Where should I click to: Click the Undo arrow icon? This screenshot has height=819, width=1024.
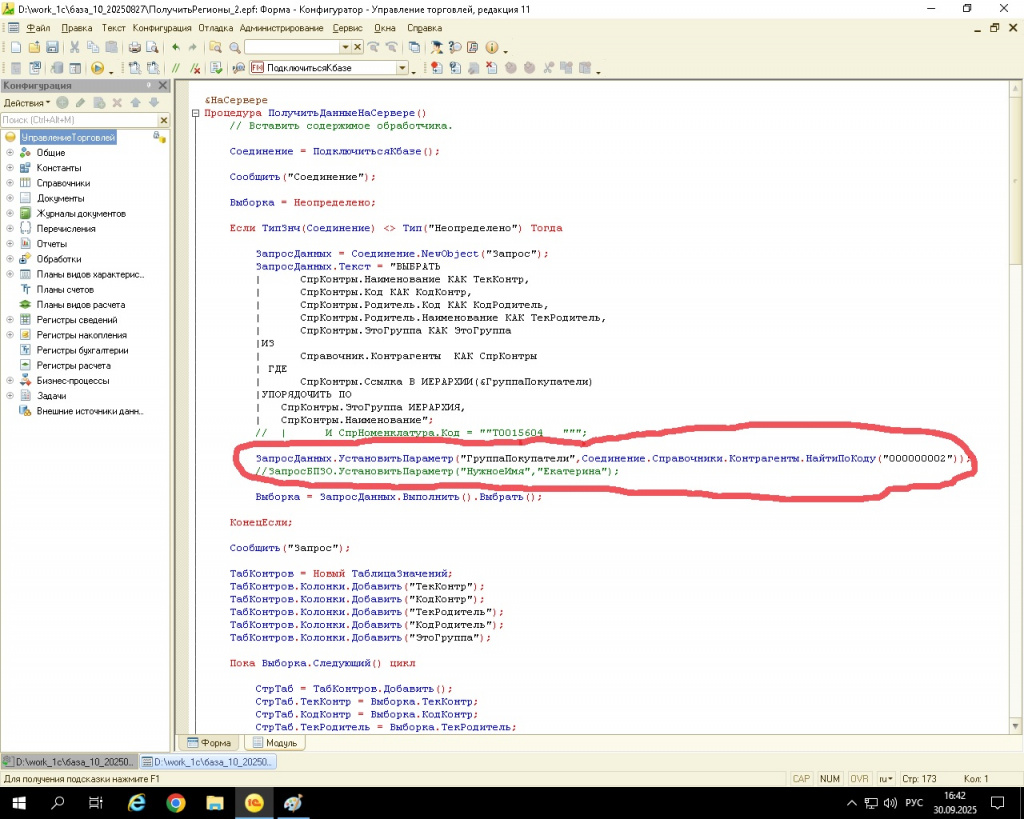(177, 47)
